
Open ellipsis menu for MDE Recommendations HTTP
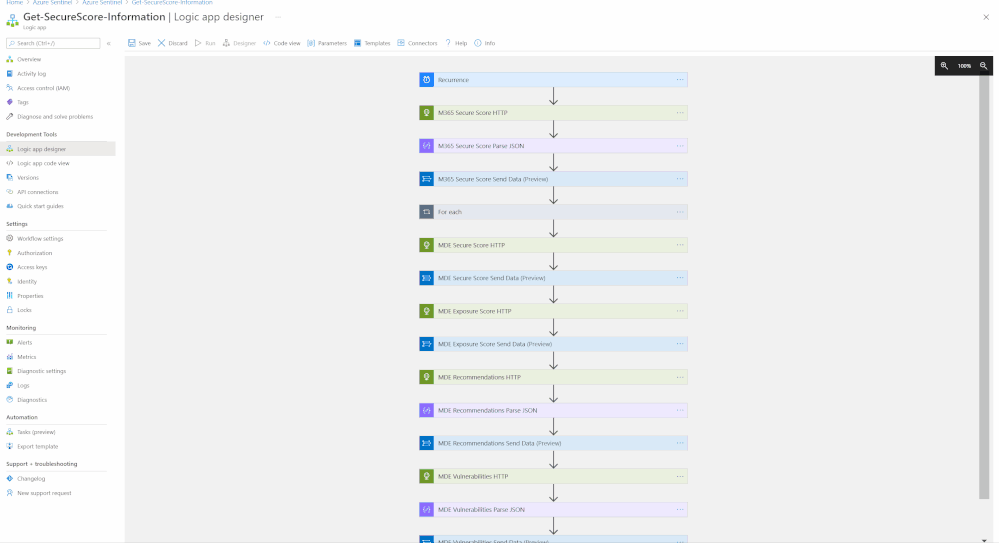(680, 377)
